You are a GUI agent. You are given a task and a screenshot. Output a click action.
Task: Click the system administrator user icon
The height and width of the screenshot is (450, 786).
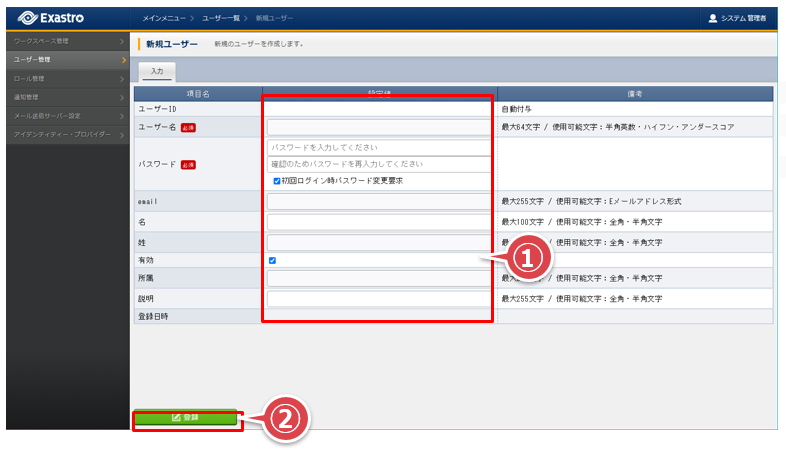coord(711,18)
